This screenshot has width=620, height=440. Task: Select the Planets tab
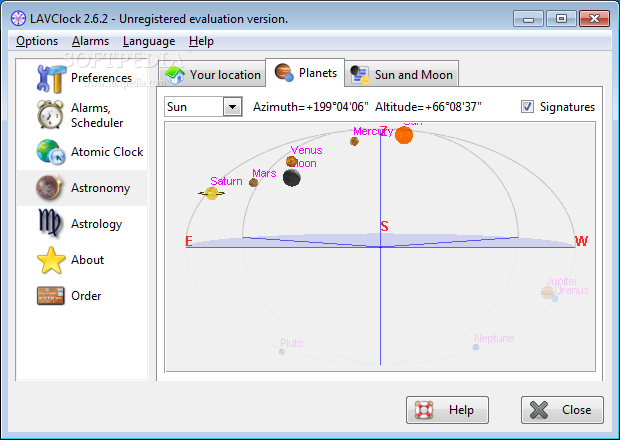[x=305, y=73]
